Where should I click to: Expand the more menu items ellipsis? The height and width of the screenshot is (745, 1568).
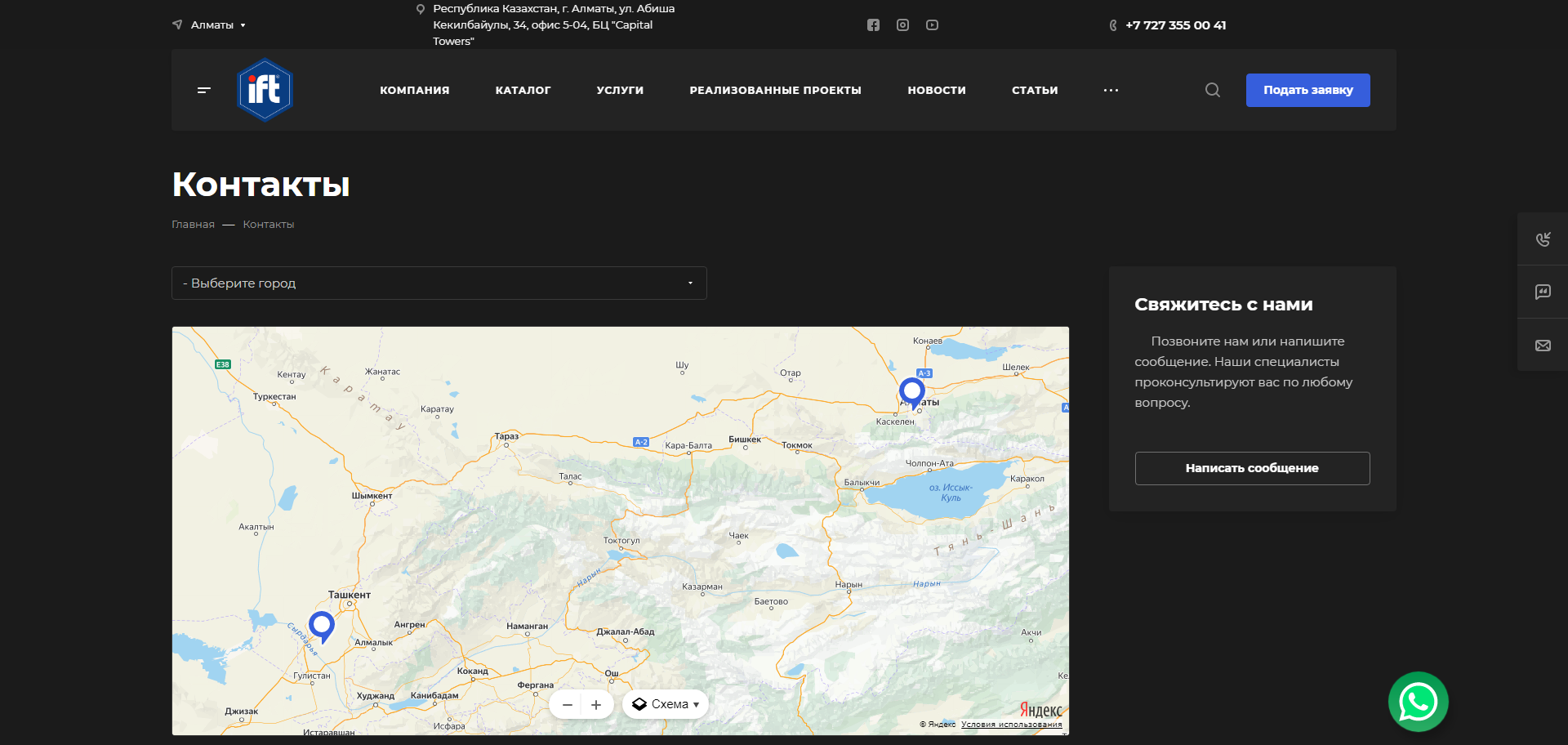coord(1111,90)
